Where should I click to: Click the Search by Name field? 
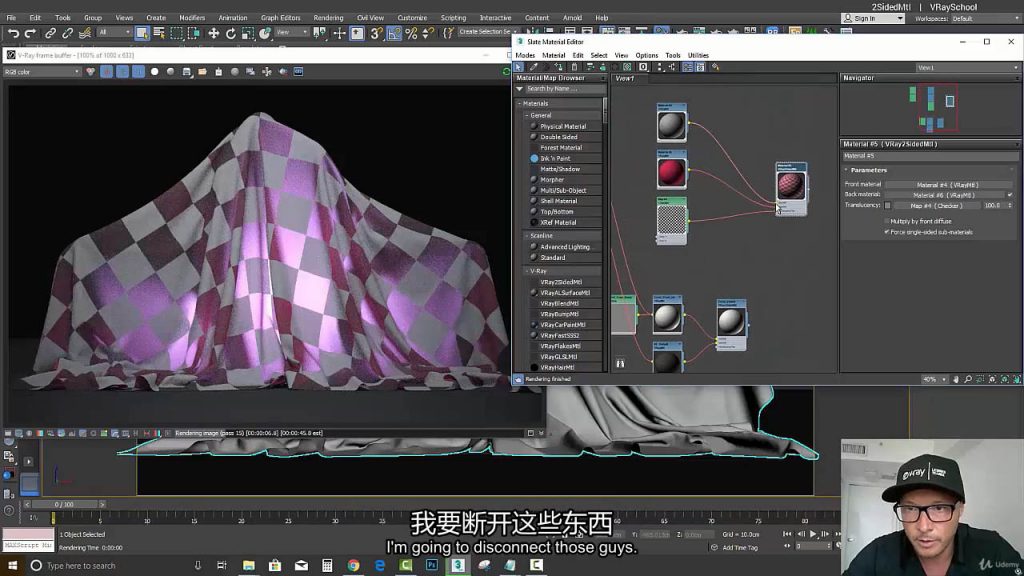click(565, 89)
